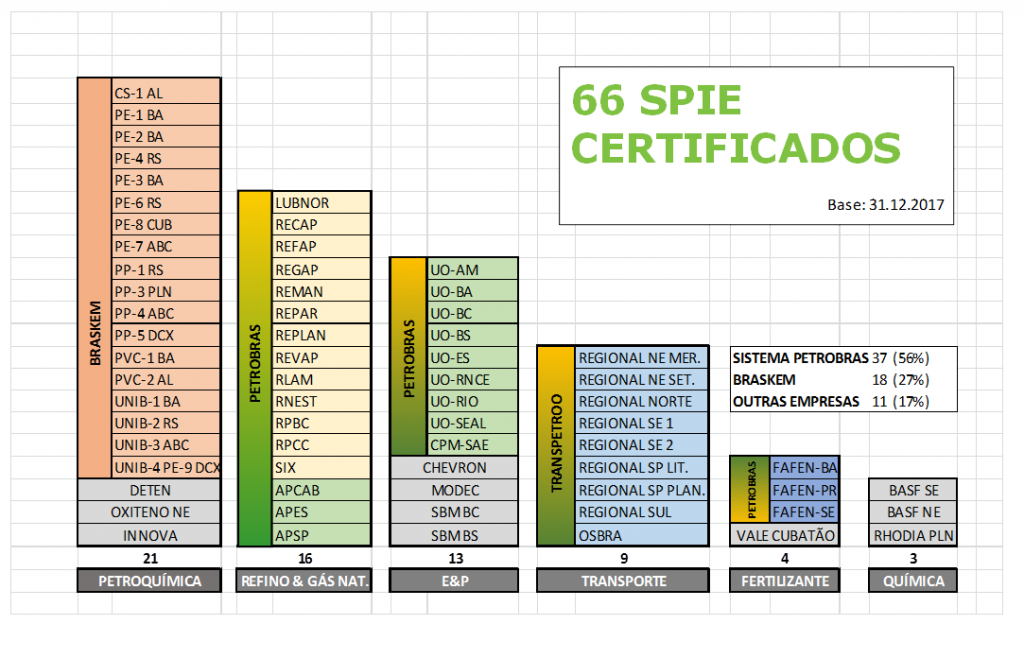Image resolution: width=1024 pixels, height=659 pixels.
Task: Click the vertical orange "BRASKEM" label cell
Action: (x=95, y=278)
